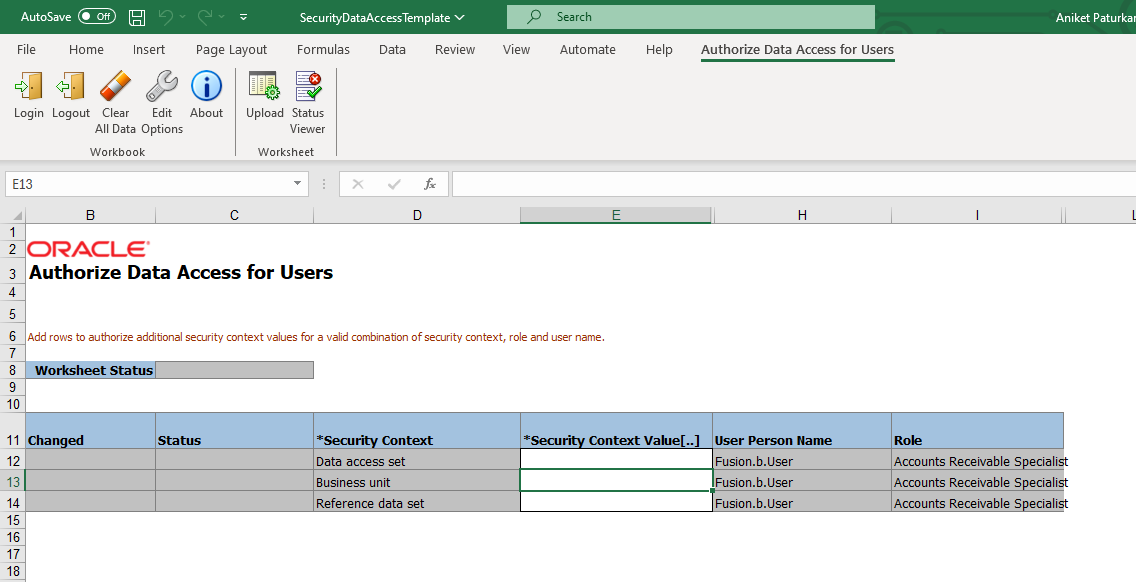Switch to the Help tab
Screen dimensions: 1136x582
click(x=659, y=49)
